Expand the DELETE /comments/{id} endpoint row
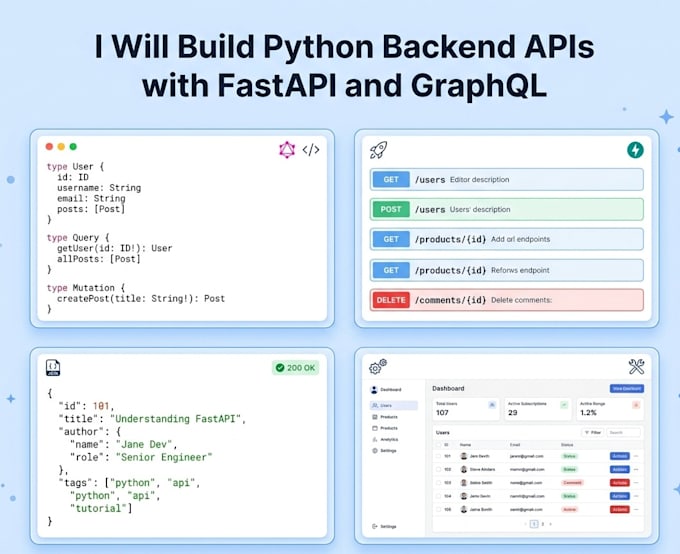The height and width of the screenshot is (554, 680). coord(507,300)
